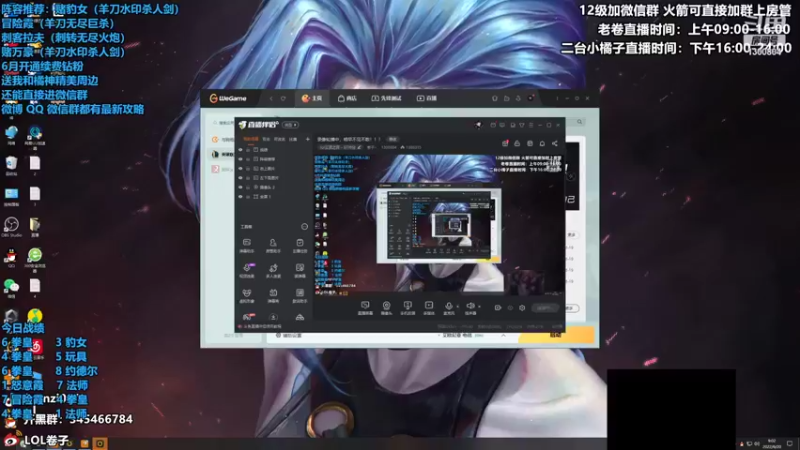The image size is (800, 450).
Task: Open the second top-row toolbox tool with person icon
Action: (x=273, y=245)
